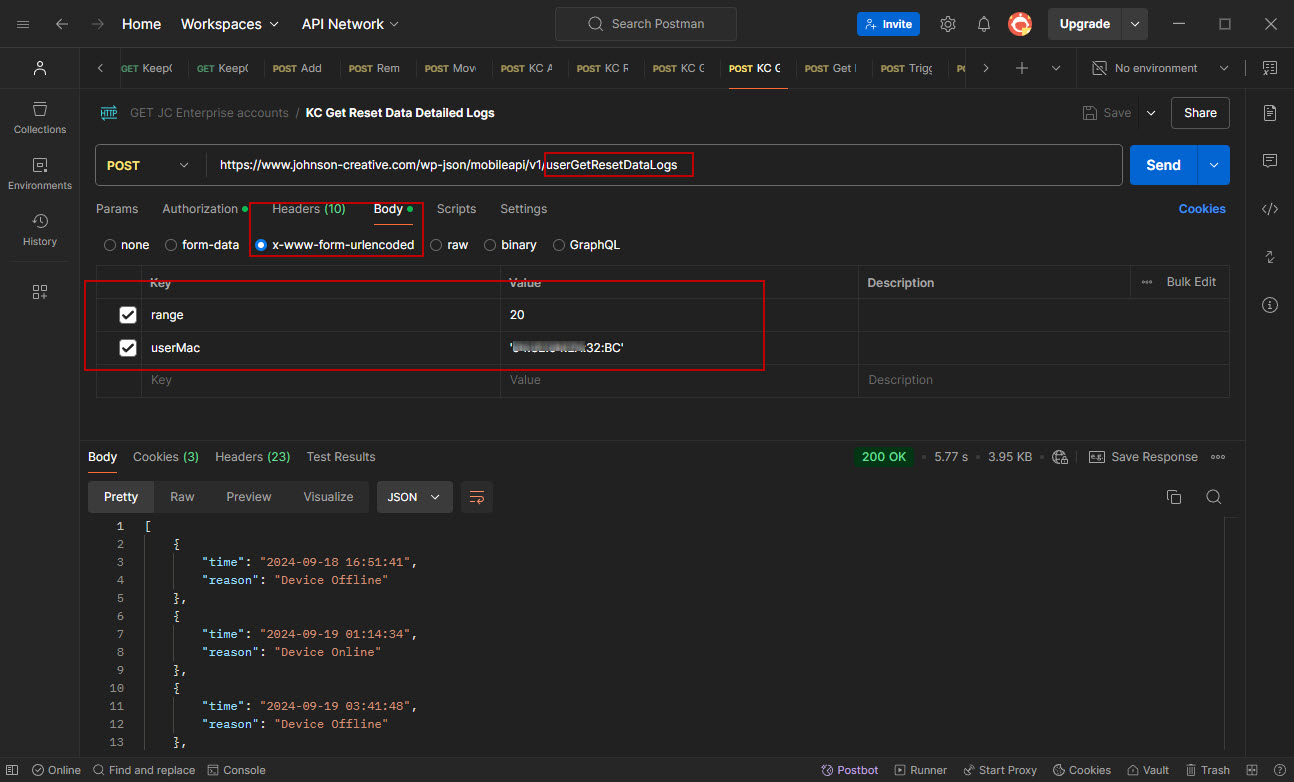The image size is (1294, 782).
Task: Click the notifications bell icon
Action: pos(984,24)
